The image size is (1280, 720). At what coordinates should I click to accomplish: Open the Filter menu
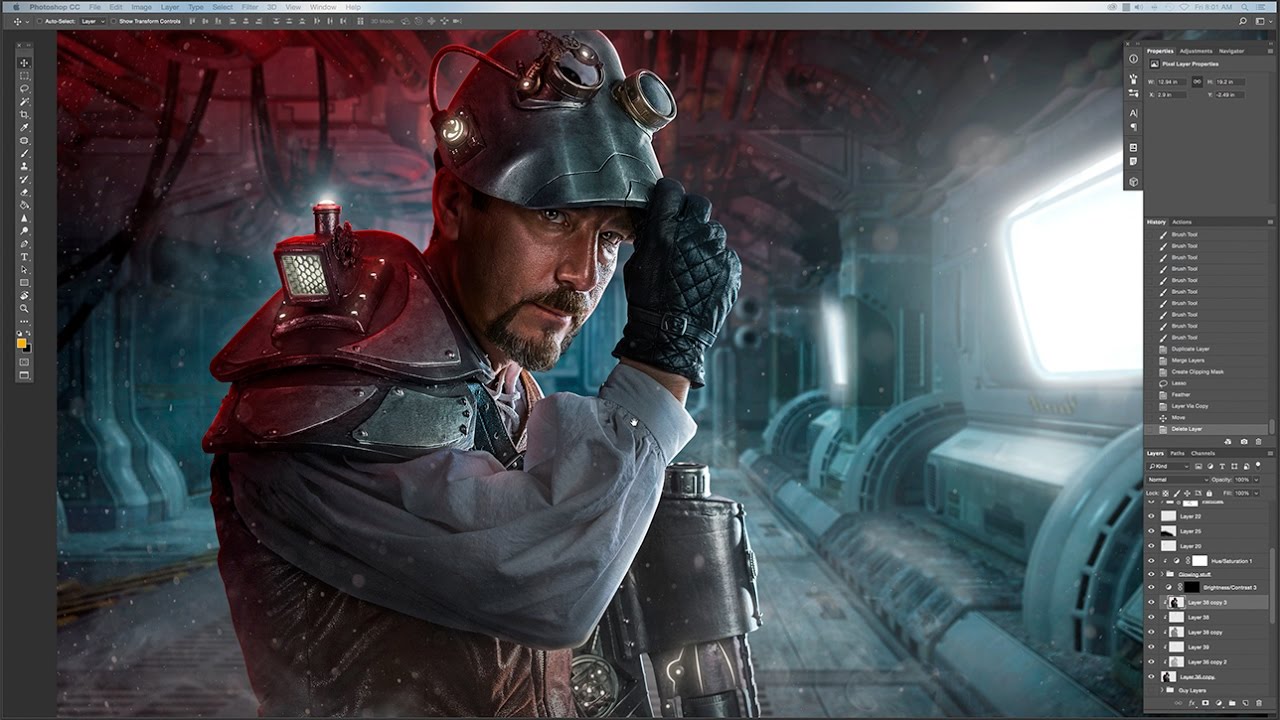click(249, 7)
